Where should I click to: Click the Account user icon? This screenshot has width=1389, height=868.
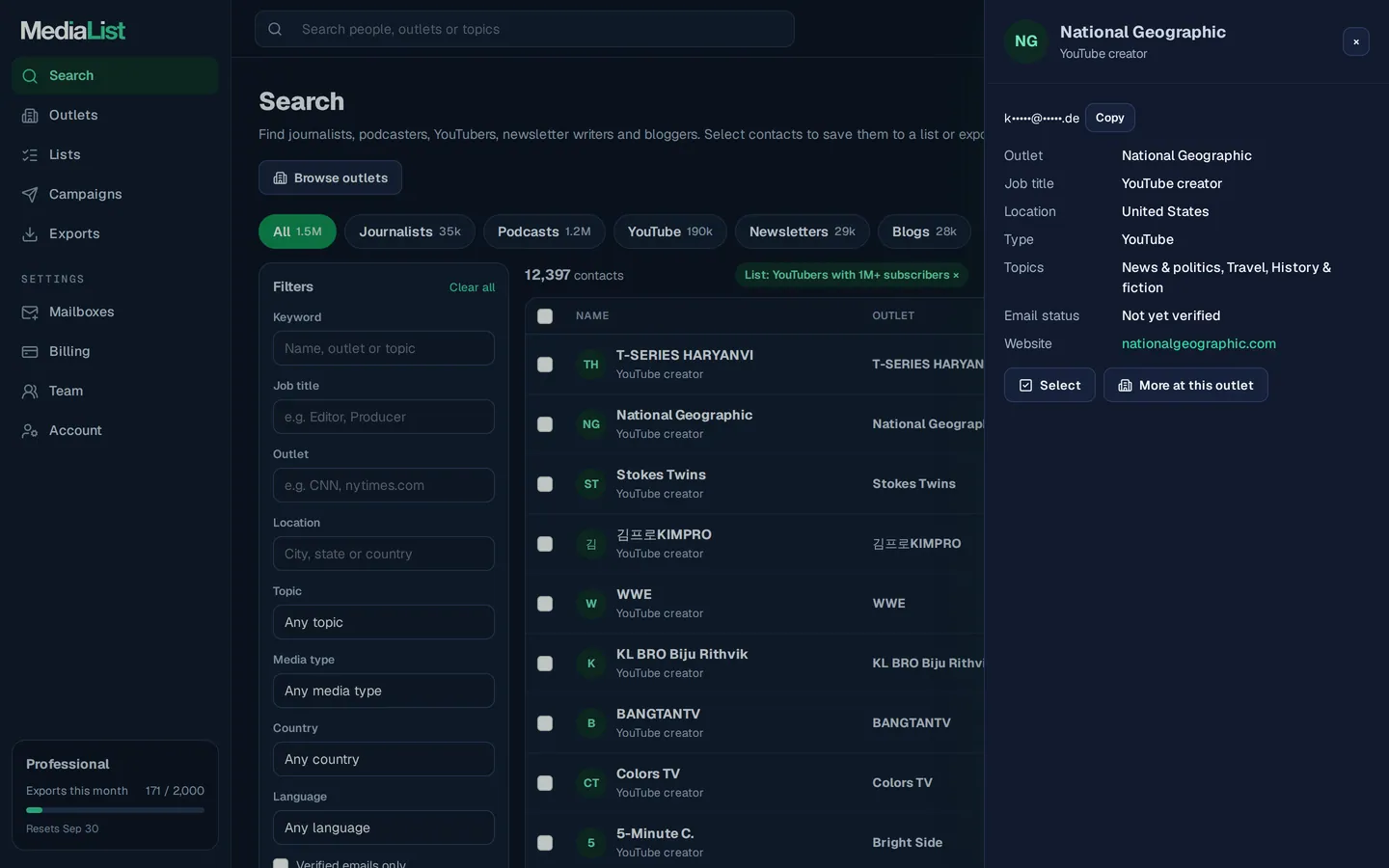coord(30,431)
